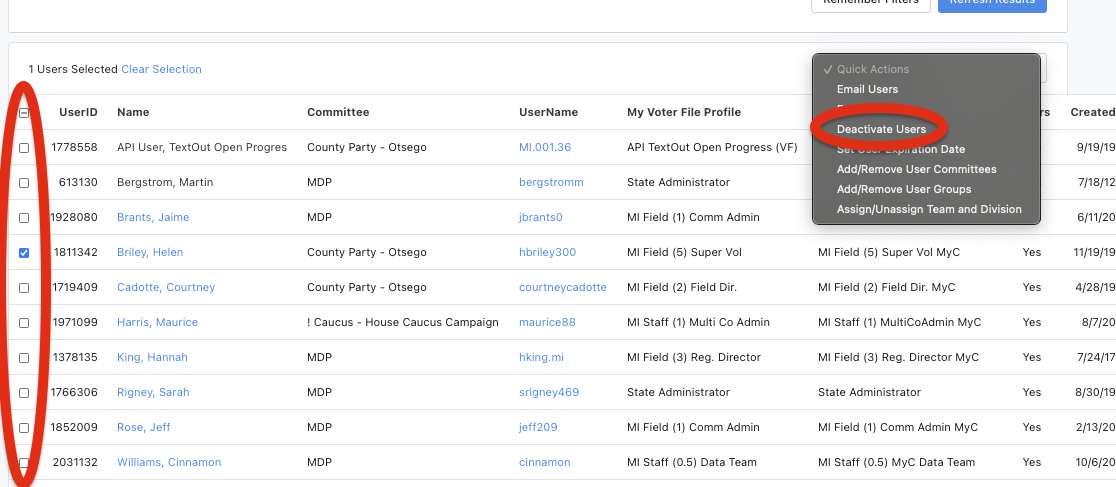Sort by My Voter File Profile header
Screen dimensions: 1116x487
[684, 112]
